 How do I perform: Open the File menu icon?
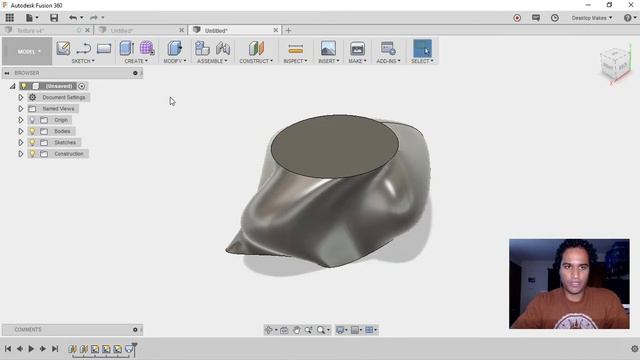[29, 18]
